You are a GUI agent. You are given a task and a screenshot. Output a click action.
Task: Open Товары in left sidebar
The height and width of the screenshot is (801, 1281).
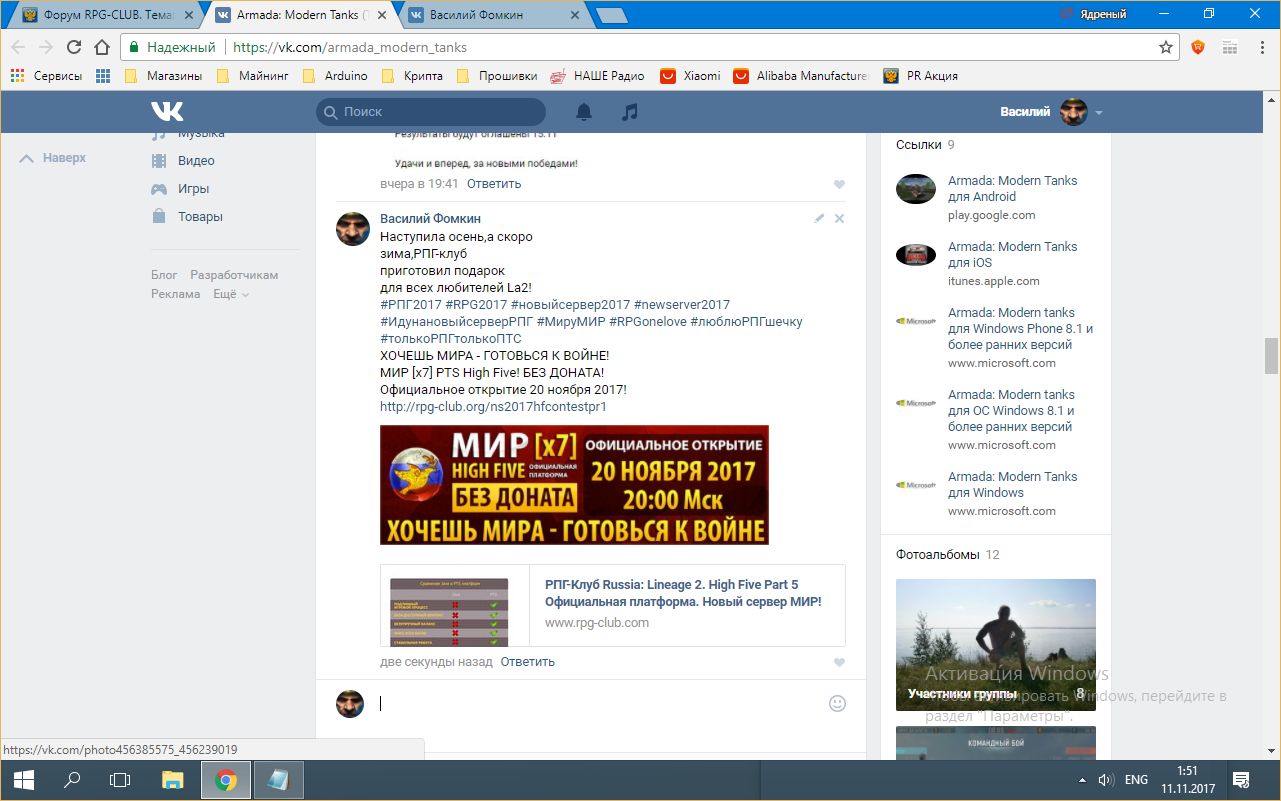click(200, 216)
